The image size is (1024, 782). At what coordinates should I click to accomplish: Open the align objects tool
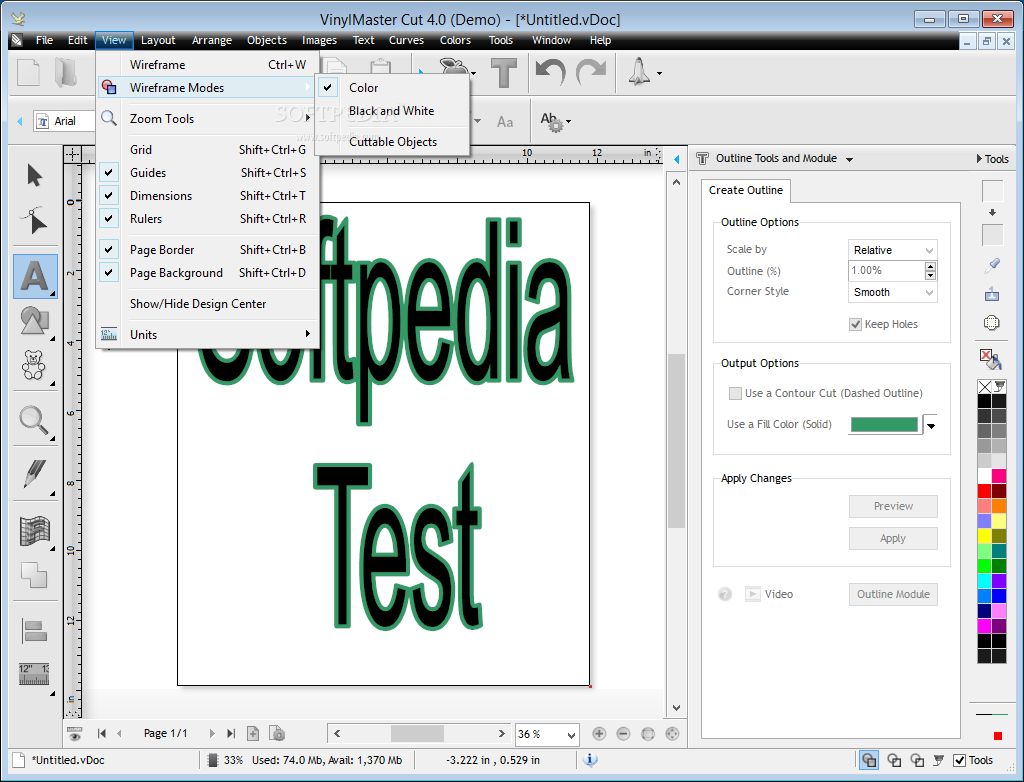(x=35, y=631)
